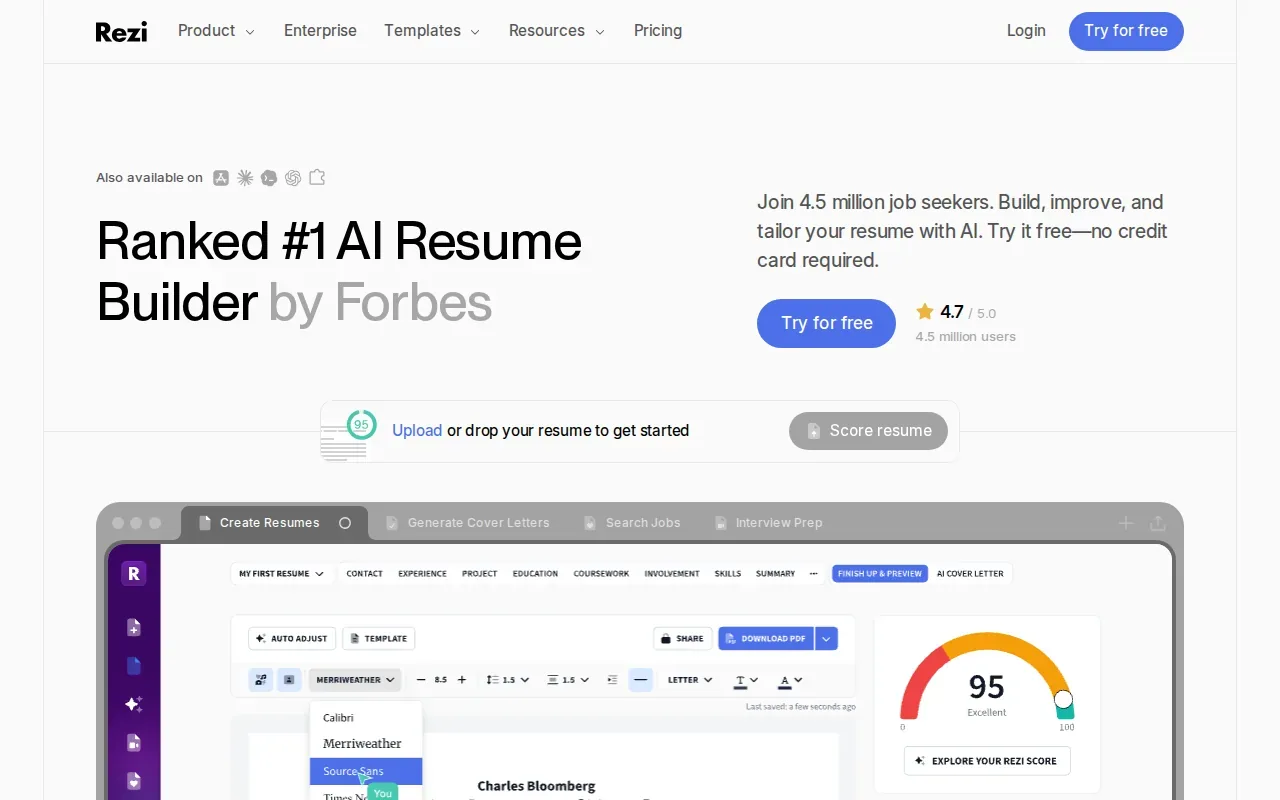Switch to the Generate Cover Letters tab
Viewport: 1280px width, 800px height.
[x=468, y=523]
